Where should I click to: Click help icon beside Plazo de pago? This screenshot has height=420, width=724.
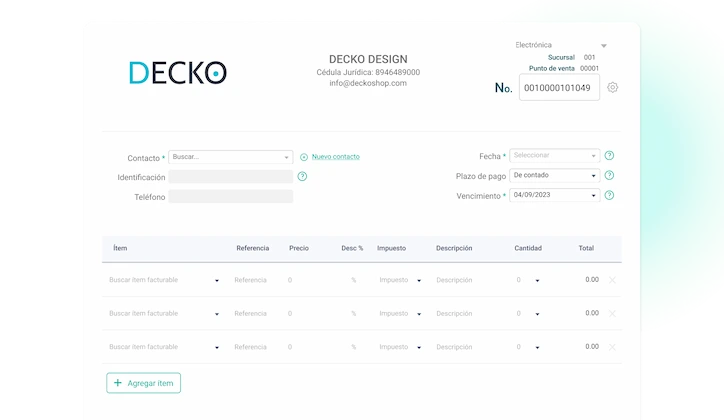(x=609, y=175)
